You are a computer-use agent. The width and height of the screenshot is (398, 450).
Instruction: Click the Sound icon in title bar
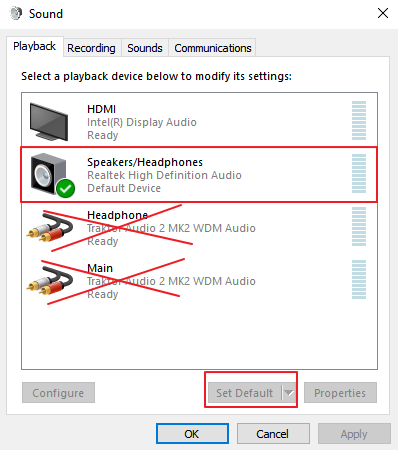16,14
